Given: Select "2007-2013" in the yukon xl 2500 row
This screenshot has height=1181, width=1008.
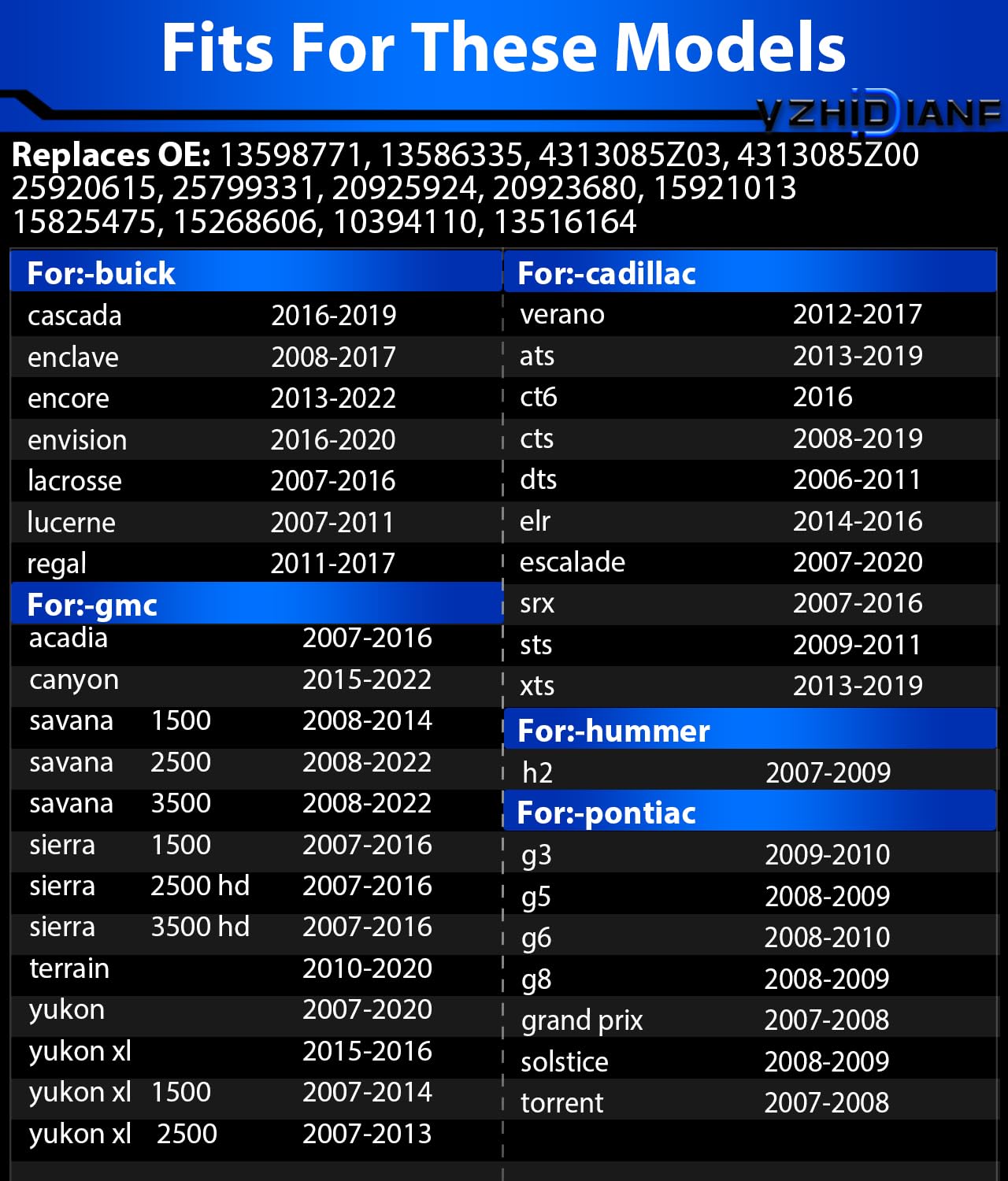Looking at the screenshot, I should click(x=367, y=1134).
